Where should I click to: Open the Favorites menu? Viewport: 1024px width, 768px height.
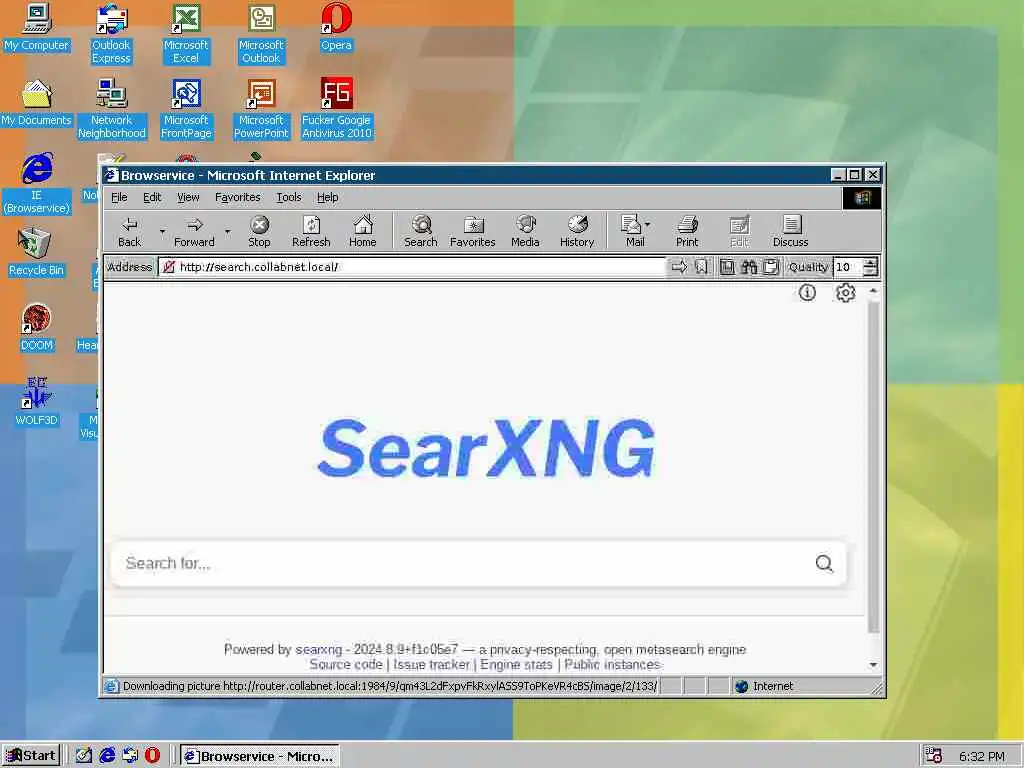(238, 197)
